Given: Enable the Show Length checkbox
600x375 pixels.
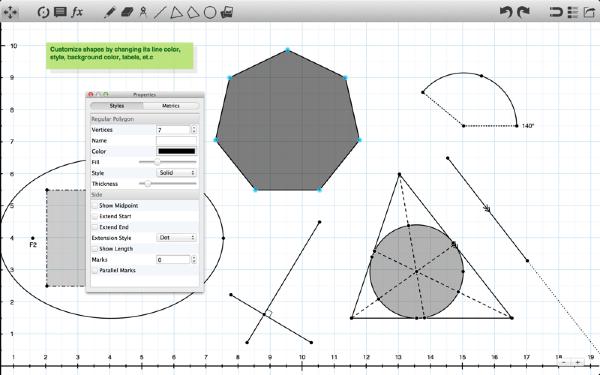Looking at the screenshot, I should [95, 249].
